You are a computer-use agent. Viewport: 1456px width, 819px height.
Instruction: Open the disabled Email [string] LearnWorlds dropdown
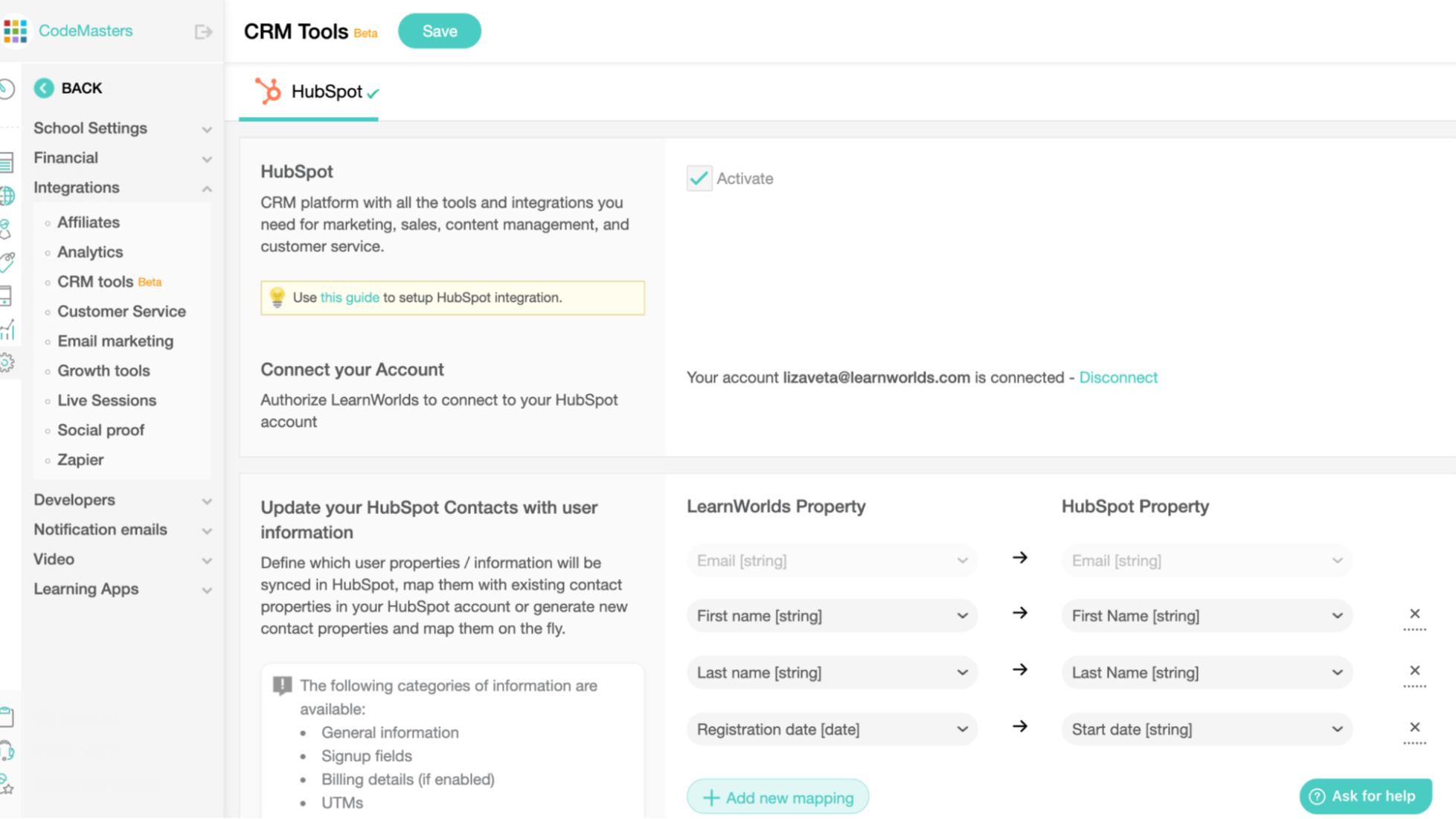click(x=832, y=561)
